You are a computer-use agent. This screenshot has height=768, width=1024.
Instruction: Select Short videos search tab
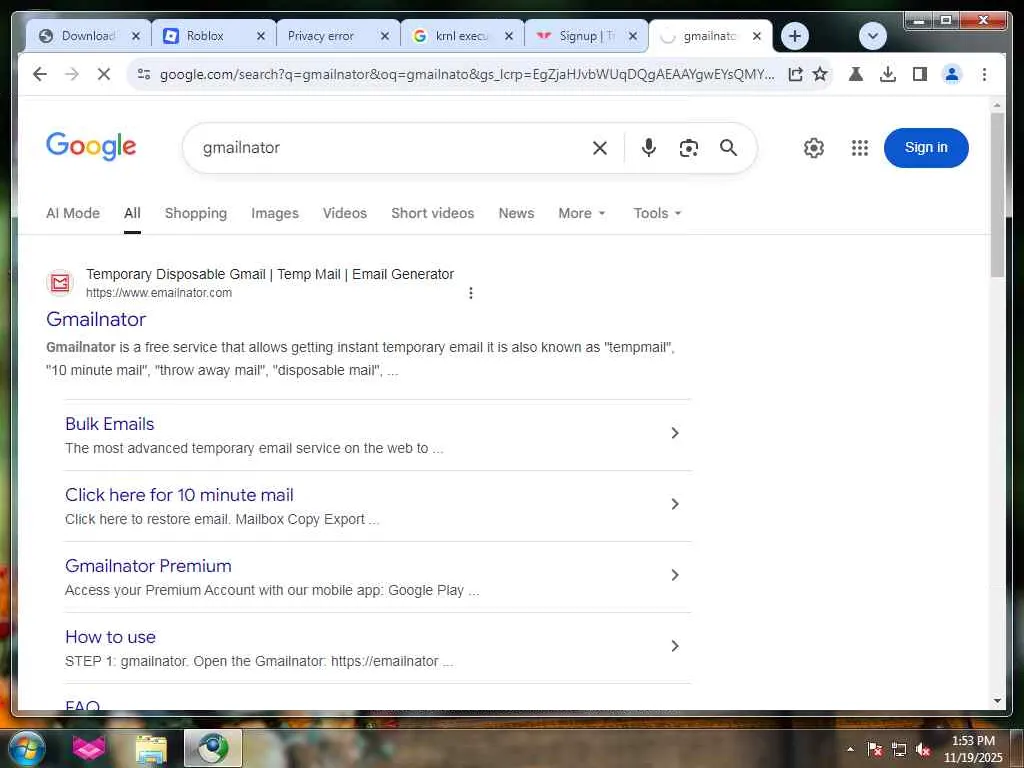[x=432, y=213]
